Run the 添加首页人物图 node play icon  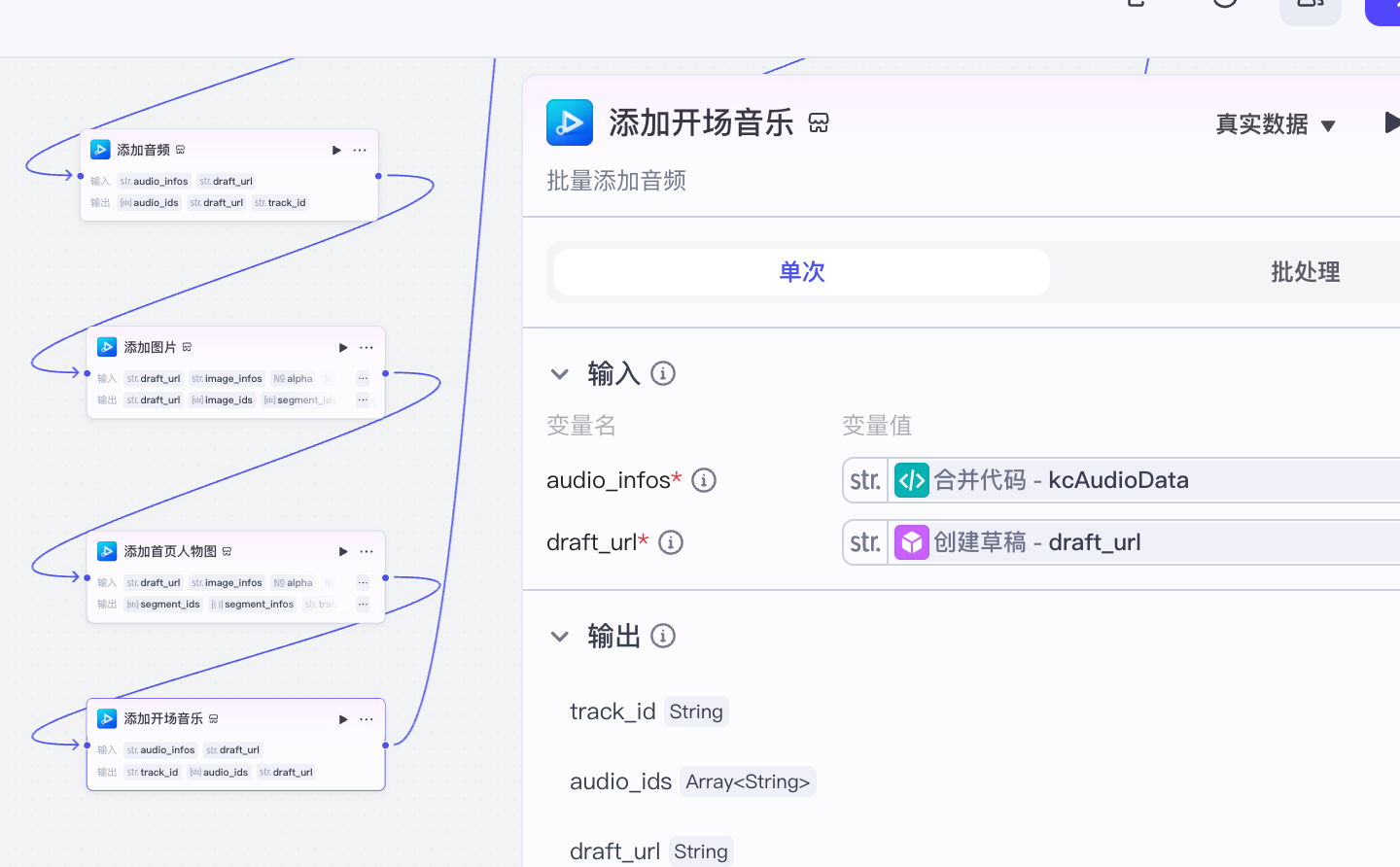pyautogui.click(x=343, y=552)
